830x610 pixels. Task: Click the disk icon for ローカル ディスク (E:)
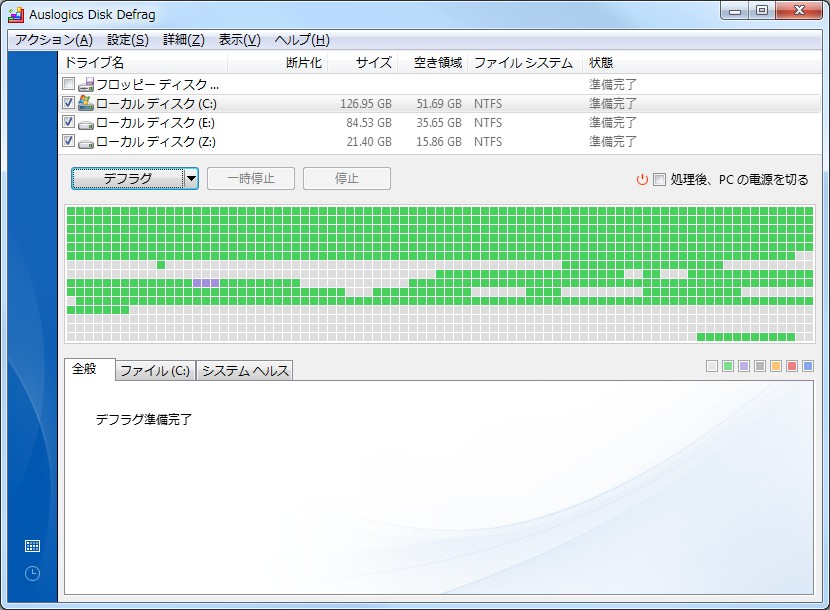point(87,122)
